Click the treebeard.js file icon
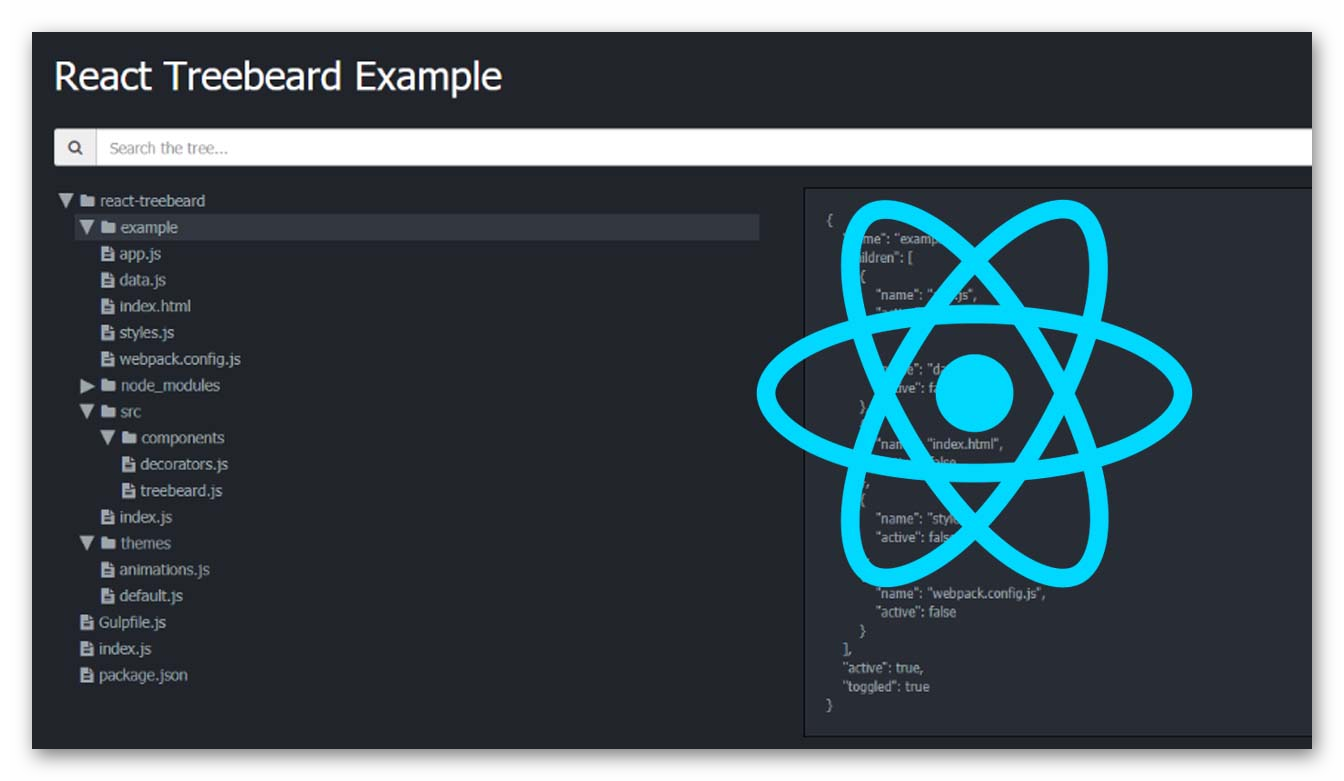The width and height of the screenshot is (1344, 781). tap(128, 490)
